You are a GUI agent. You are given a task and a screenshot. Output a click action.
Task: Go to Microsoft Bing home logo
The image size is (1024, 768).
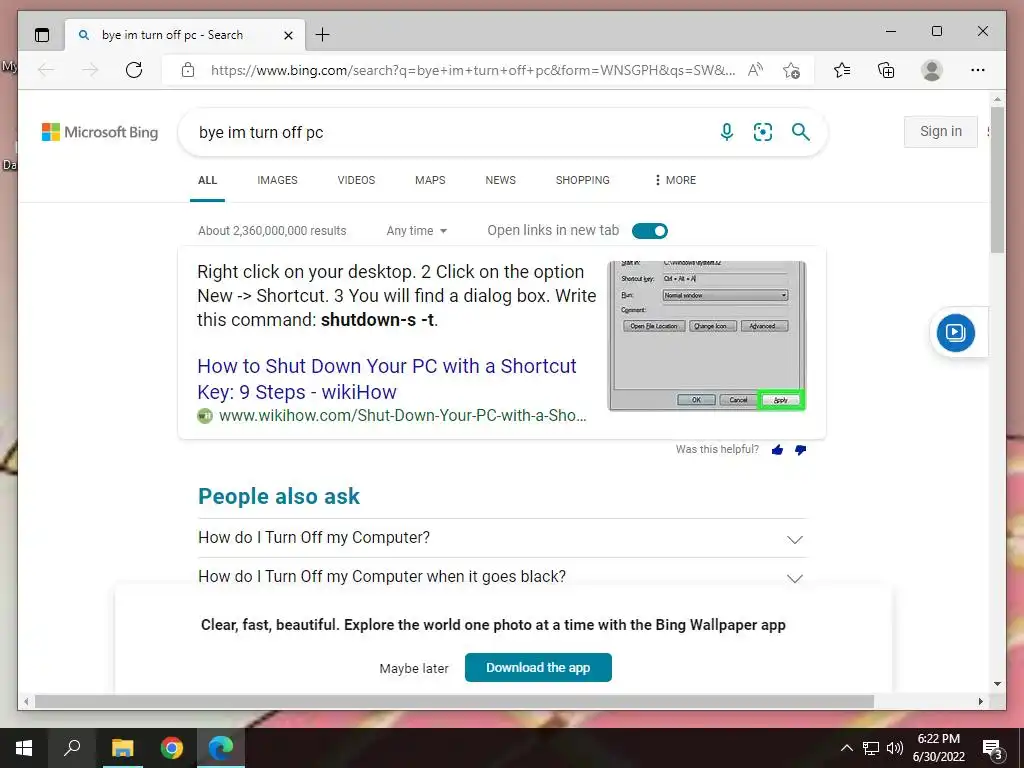pos(100,132)
